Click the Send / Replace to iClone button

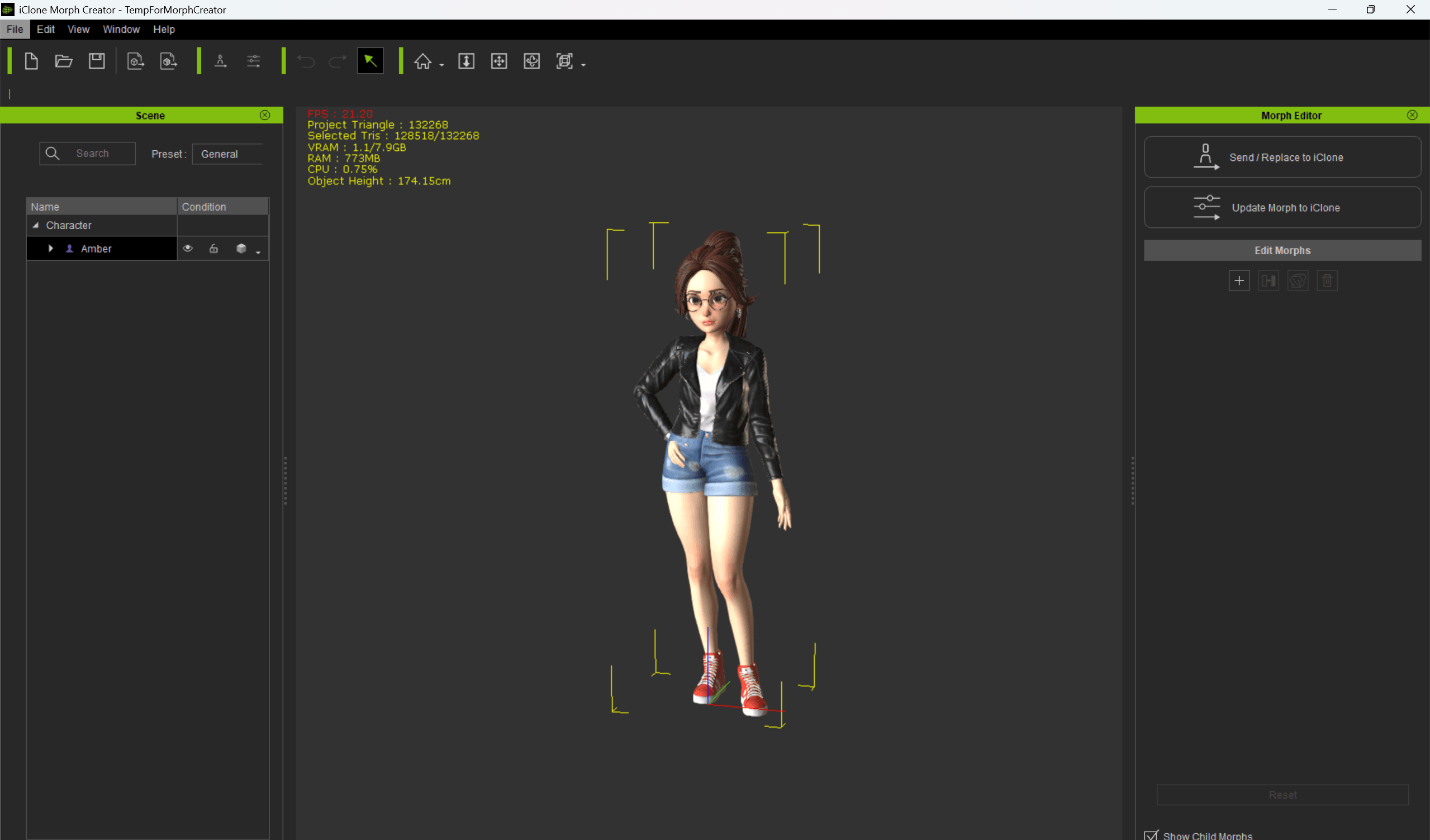point(1282,157)
